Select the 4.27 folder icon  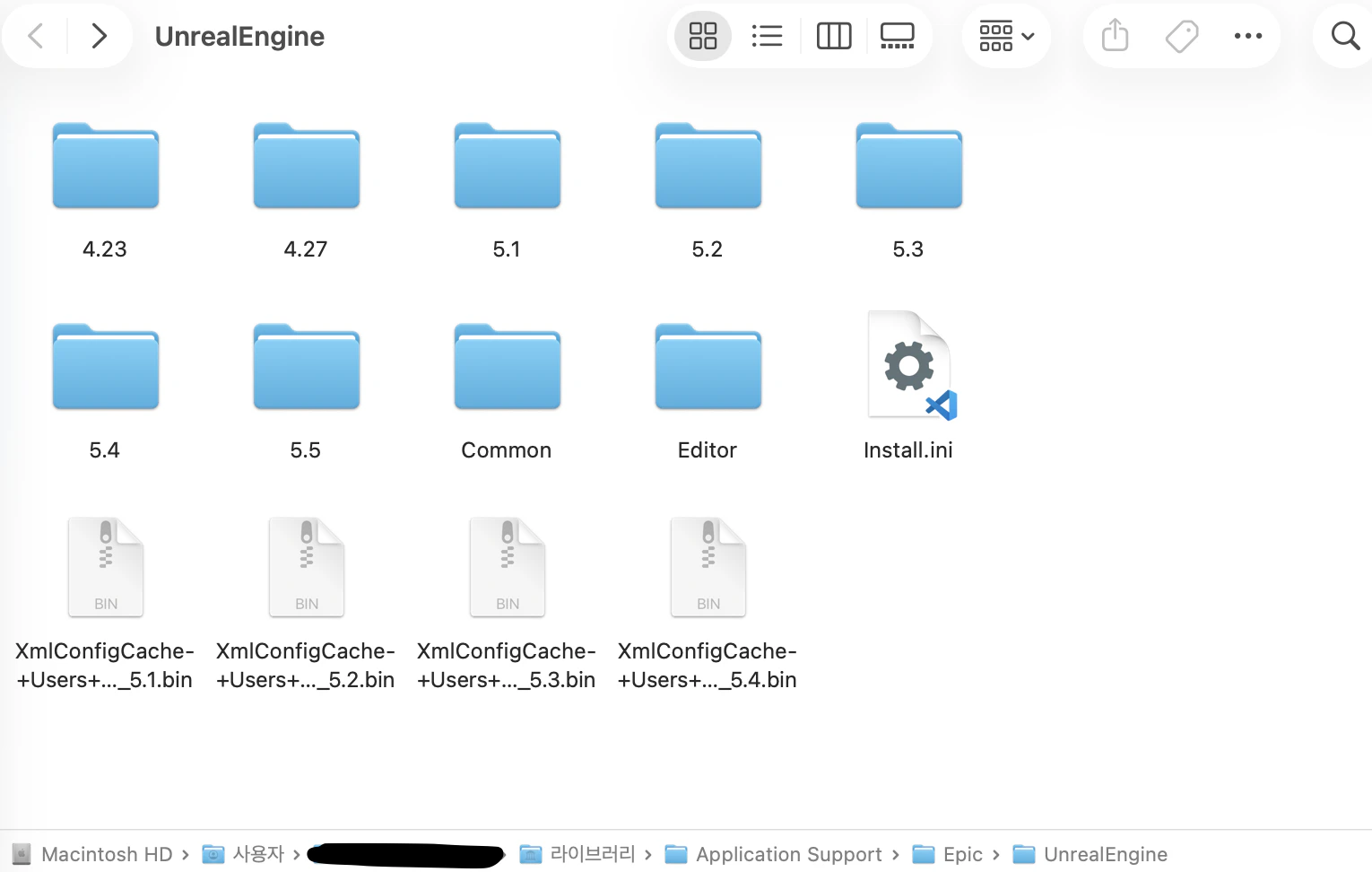pos(307,166)
